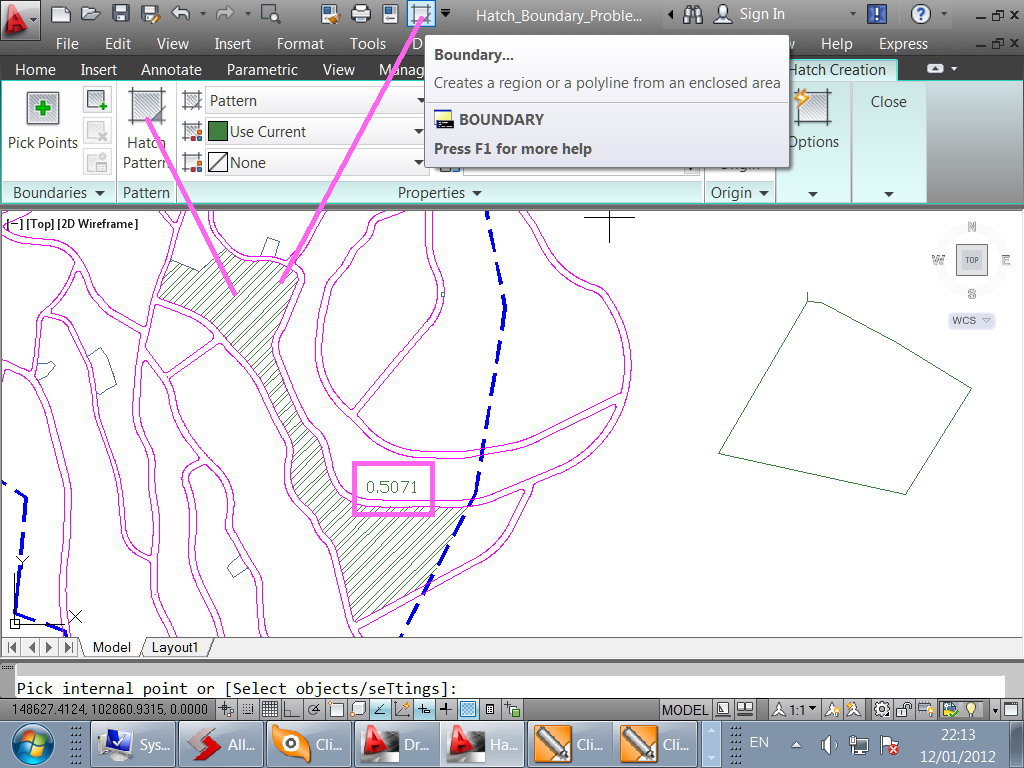Click the Open file folder icon
This screenshot has height=768, width=1024.
click(x=90, y=14)
